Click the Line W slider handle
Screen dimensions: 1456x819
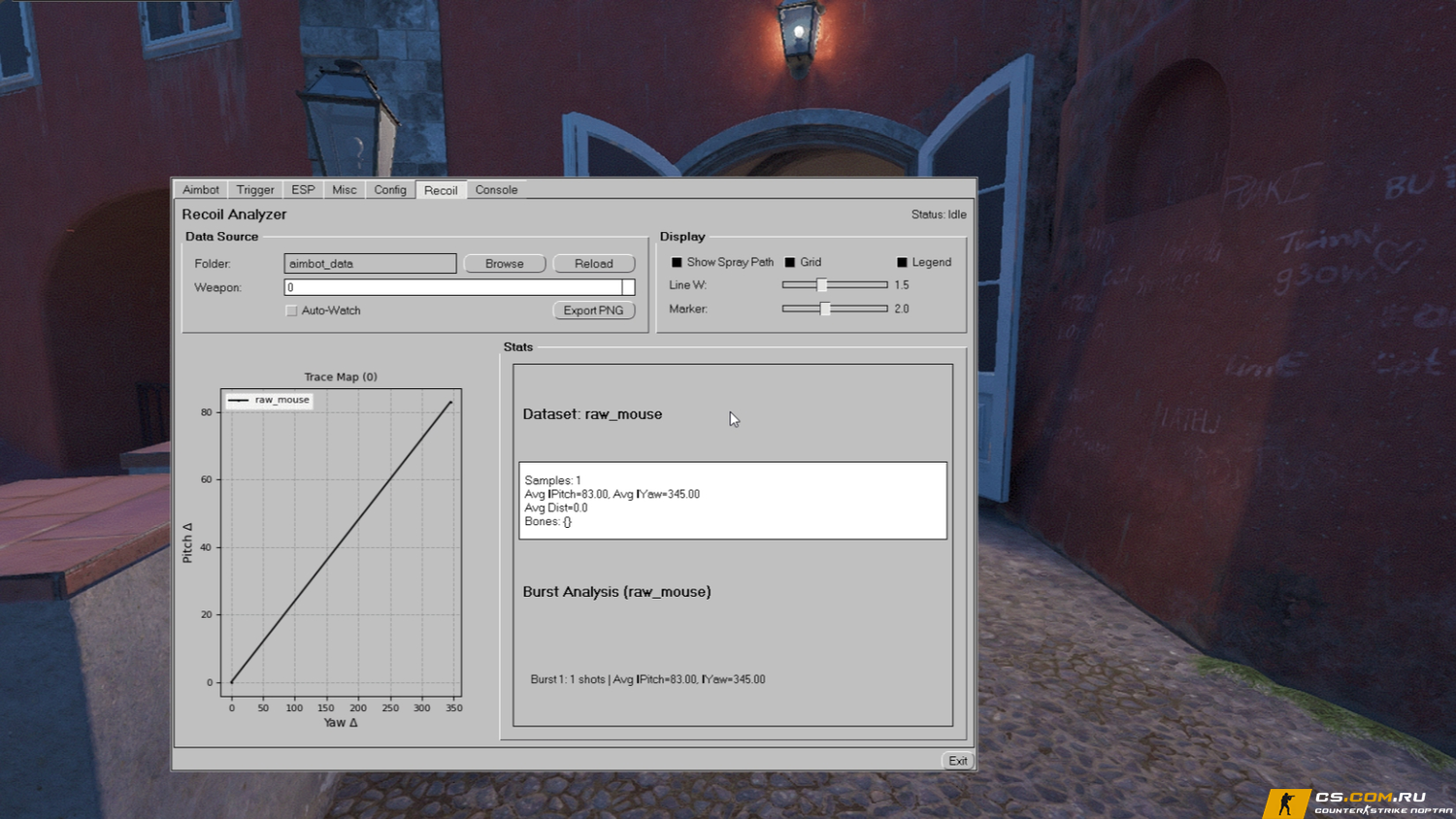822,285
